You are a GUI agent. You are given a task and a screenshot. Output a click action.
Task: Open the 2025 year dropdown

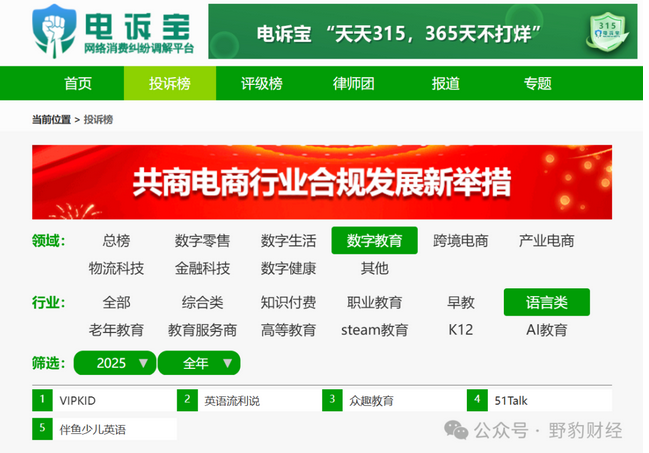click(x=115, y=363)
